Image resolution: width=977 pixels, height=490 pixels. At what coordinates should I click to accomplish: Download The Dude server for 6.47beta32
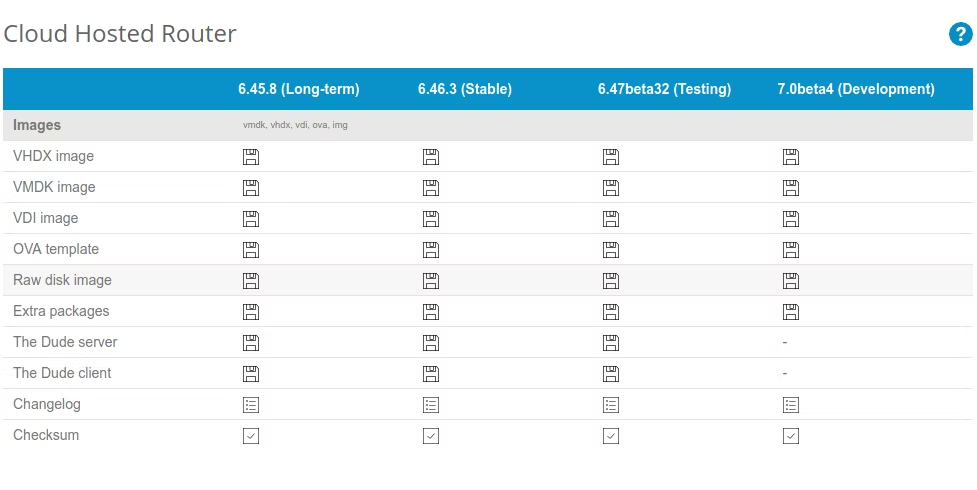(x=611, y=343)
